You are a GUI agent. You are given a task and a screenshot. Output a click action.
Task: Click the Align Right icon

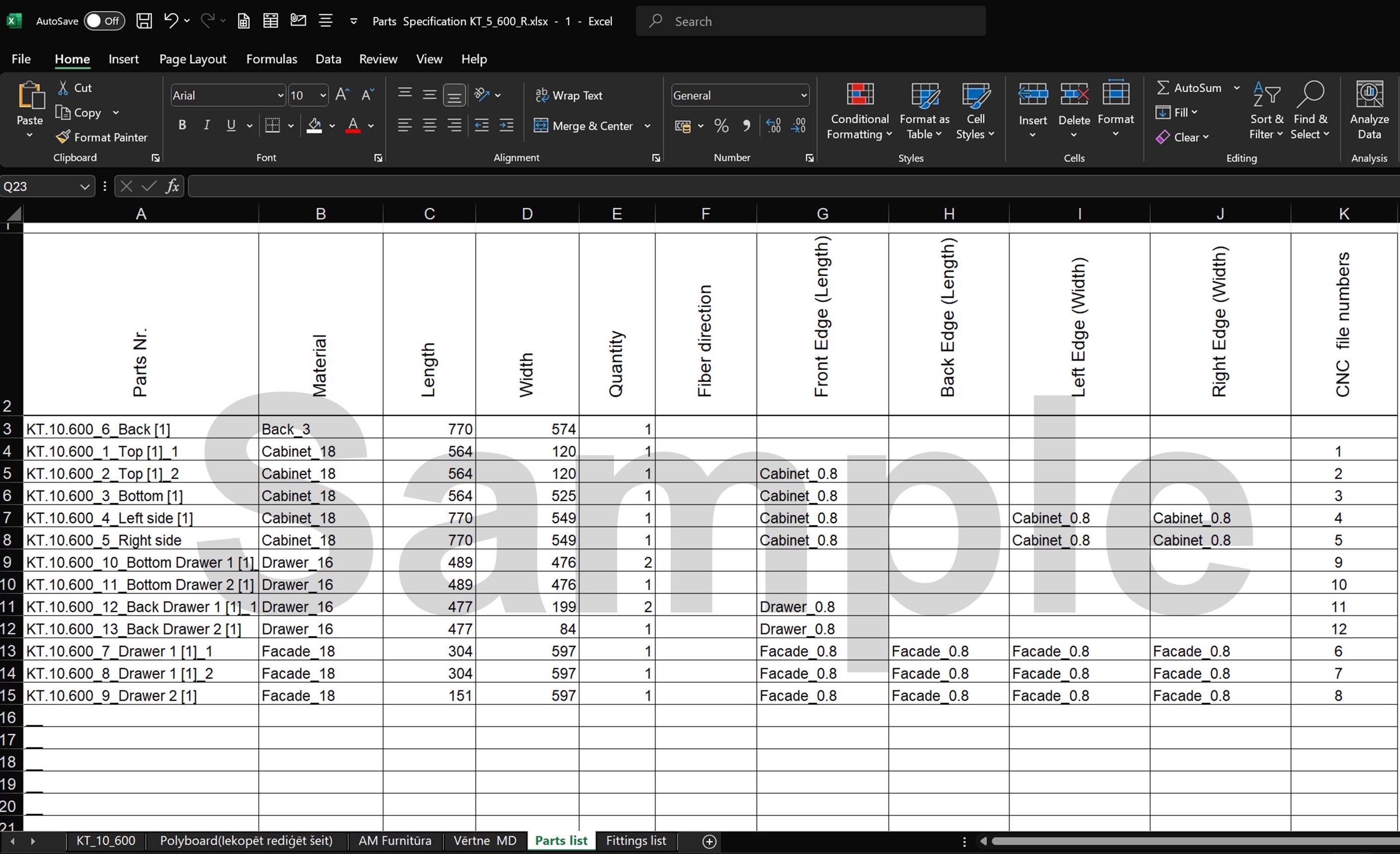point(455,125)
